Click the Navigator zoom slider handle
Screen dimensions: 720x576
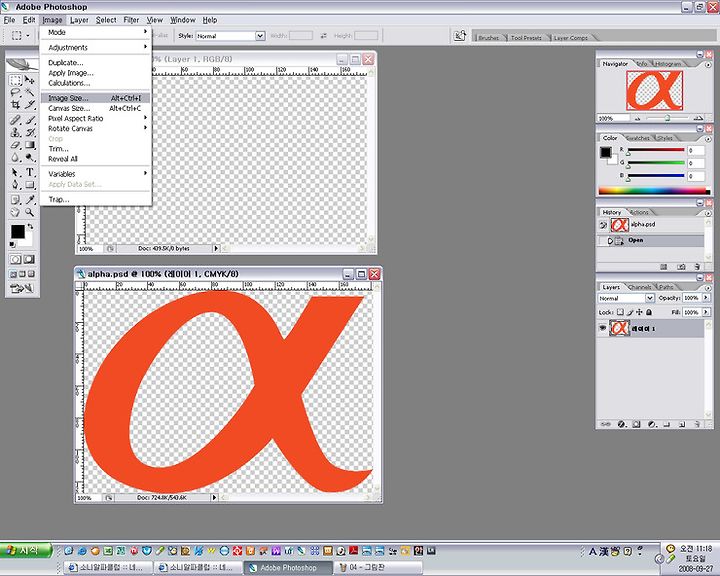click(x=668, y=118)
